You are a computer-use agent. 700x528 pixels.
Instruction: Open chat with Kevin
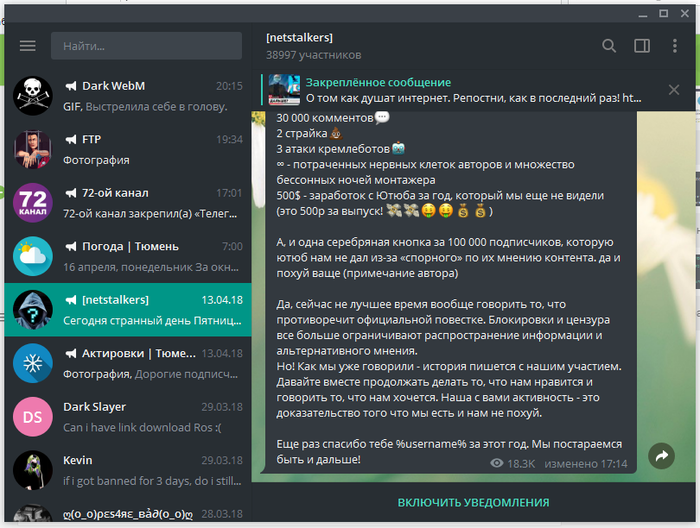click(150, 470)
